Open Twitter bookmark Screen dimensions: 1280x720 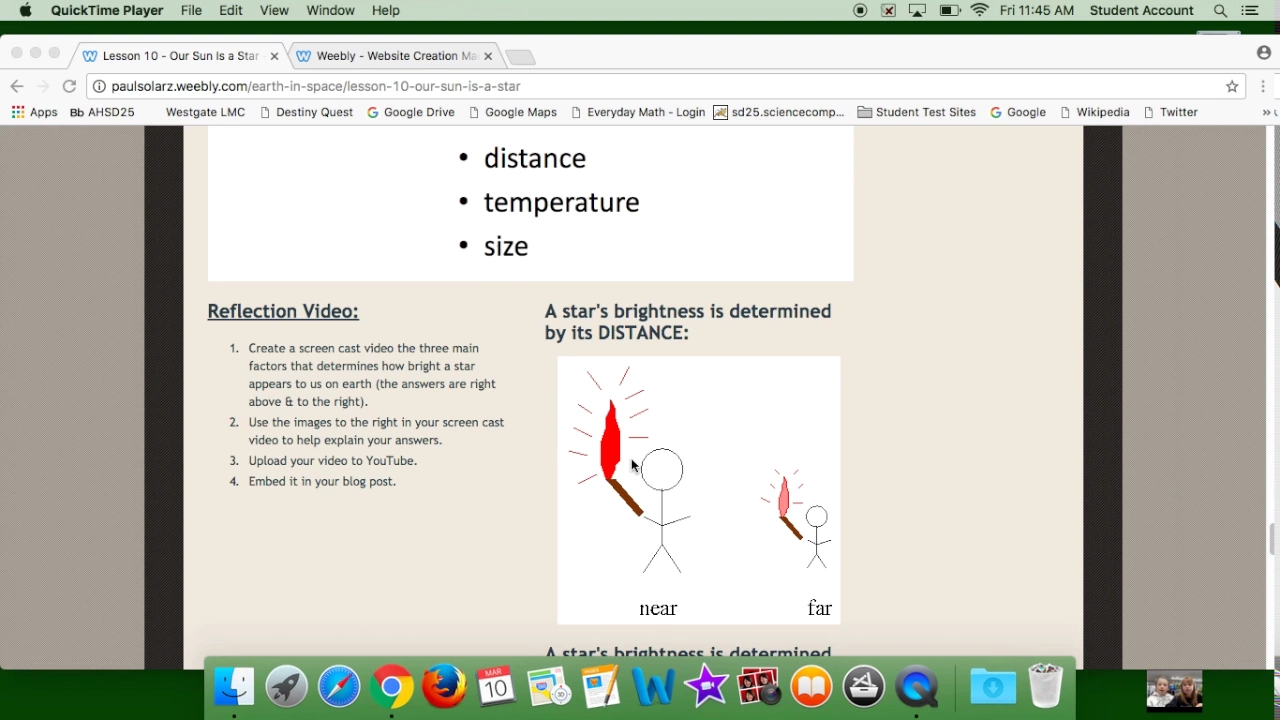click(1171, 112)
